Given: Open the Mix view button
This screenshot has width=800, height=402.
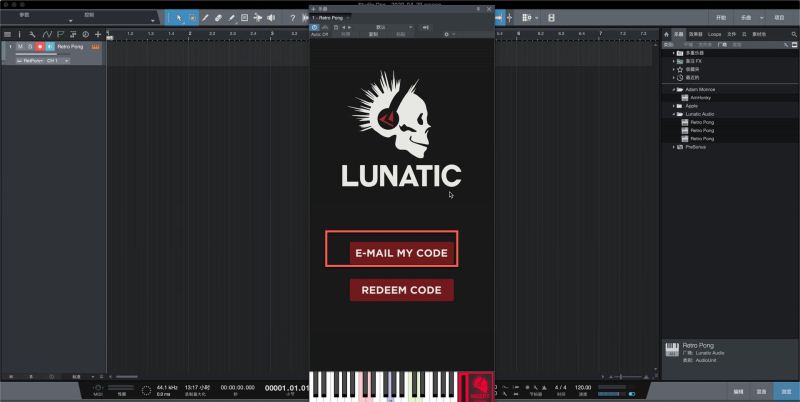Looking at the screenshot, I should (x=761, y=391).
